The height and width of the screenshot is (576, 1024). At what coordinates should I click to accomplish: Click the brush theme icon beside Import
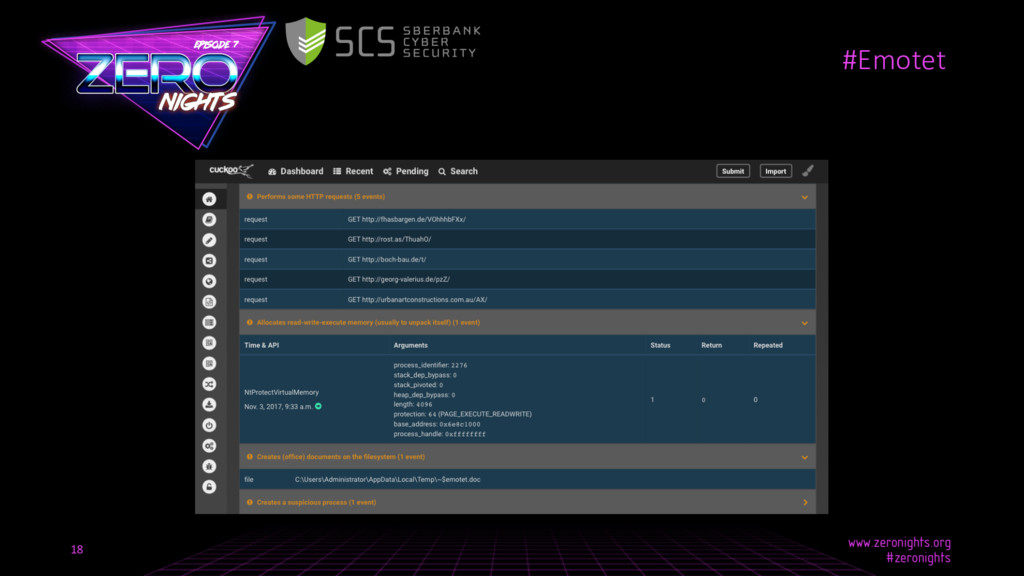click(x=808, y=171)
